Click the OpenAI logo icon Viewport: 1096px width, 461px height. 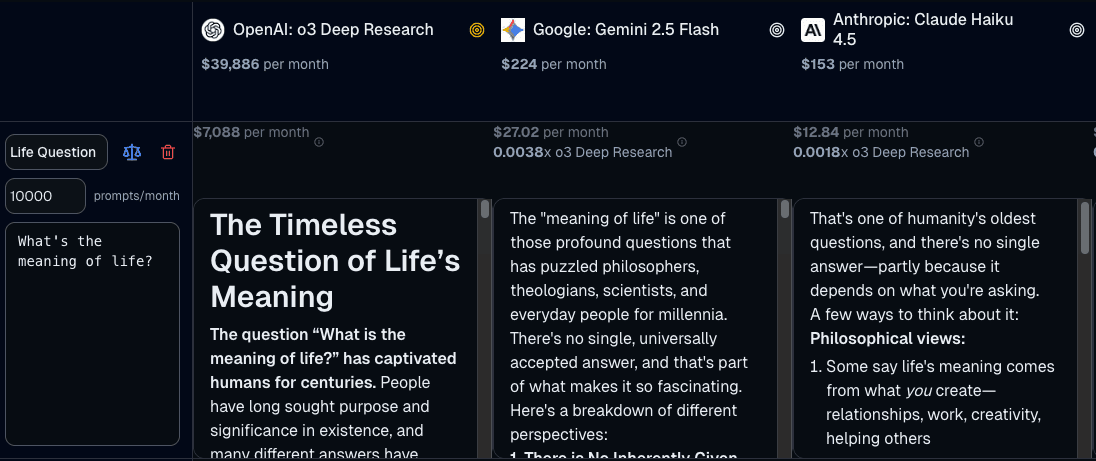tap(213, 30)
